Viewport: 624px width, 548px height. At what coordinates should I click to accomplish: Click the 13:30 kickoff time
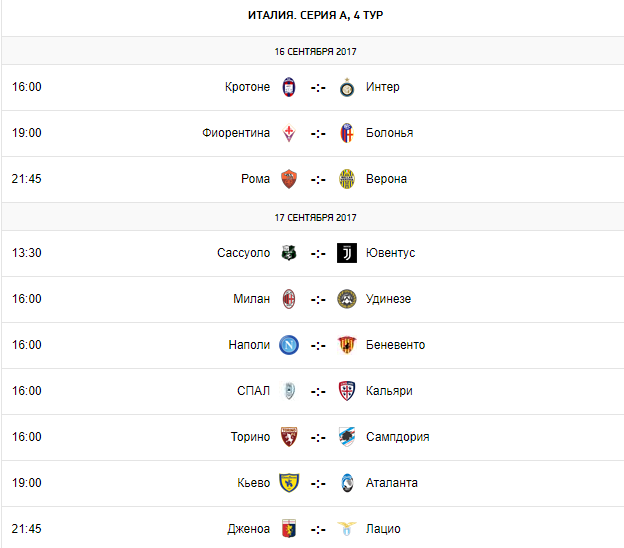[27, 253]
